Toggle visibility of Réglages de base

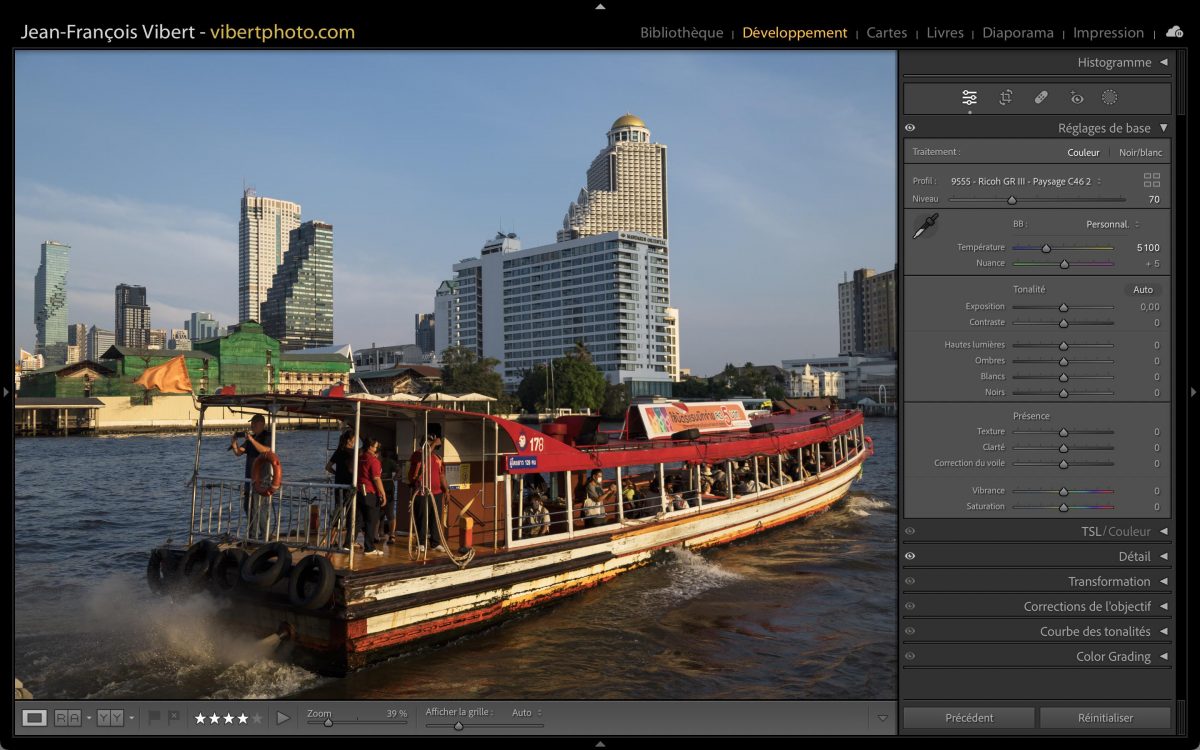910,128
